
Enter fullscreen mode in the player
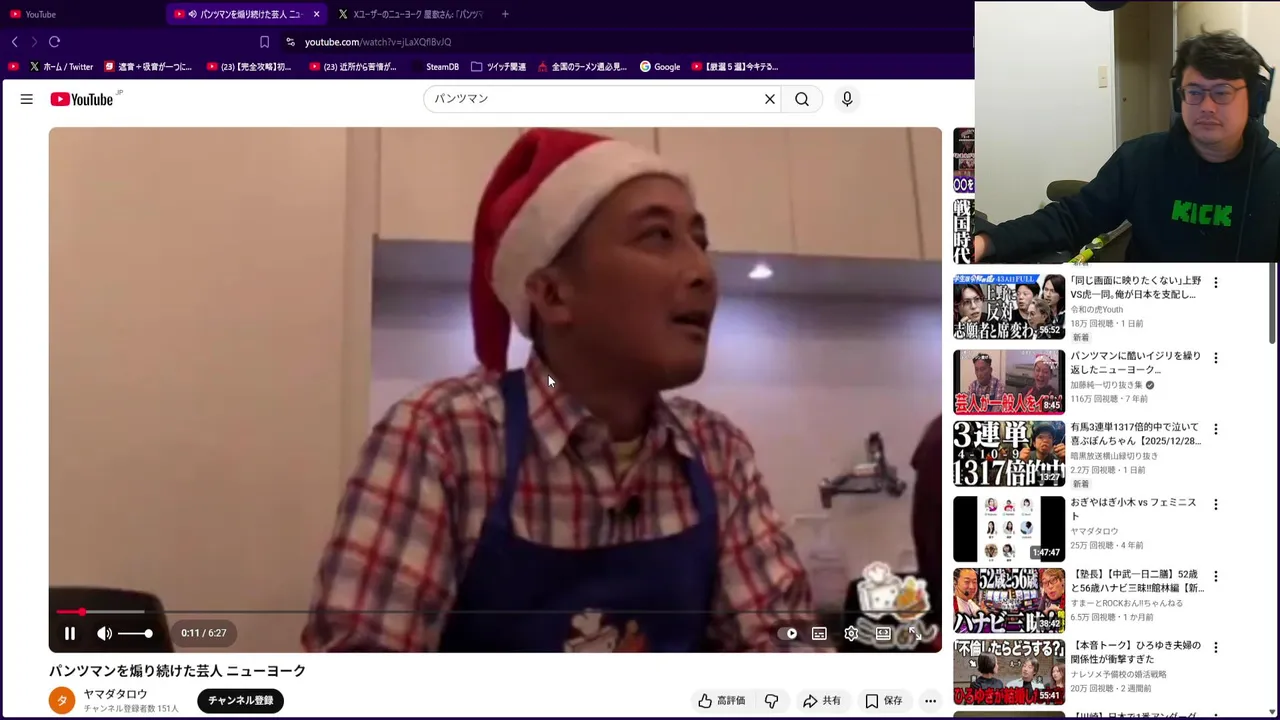click(x=915, y=633)
